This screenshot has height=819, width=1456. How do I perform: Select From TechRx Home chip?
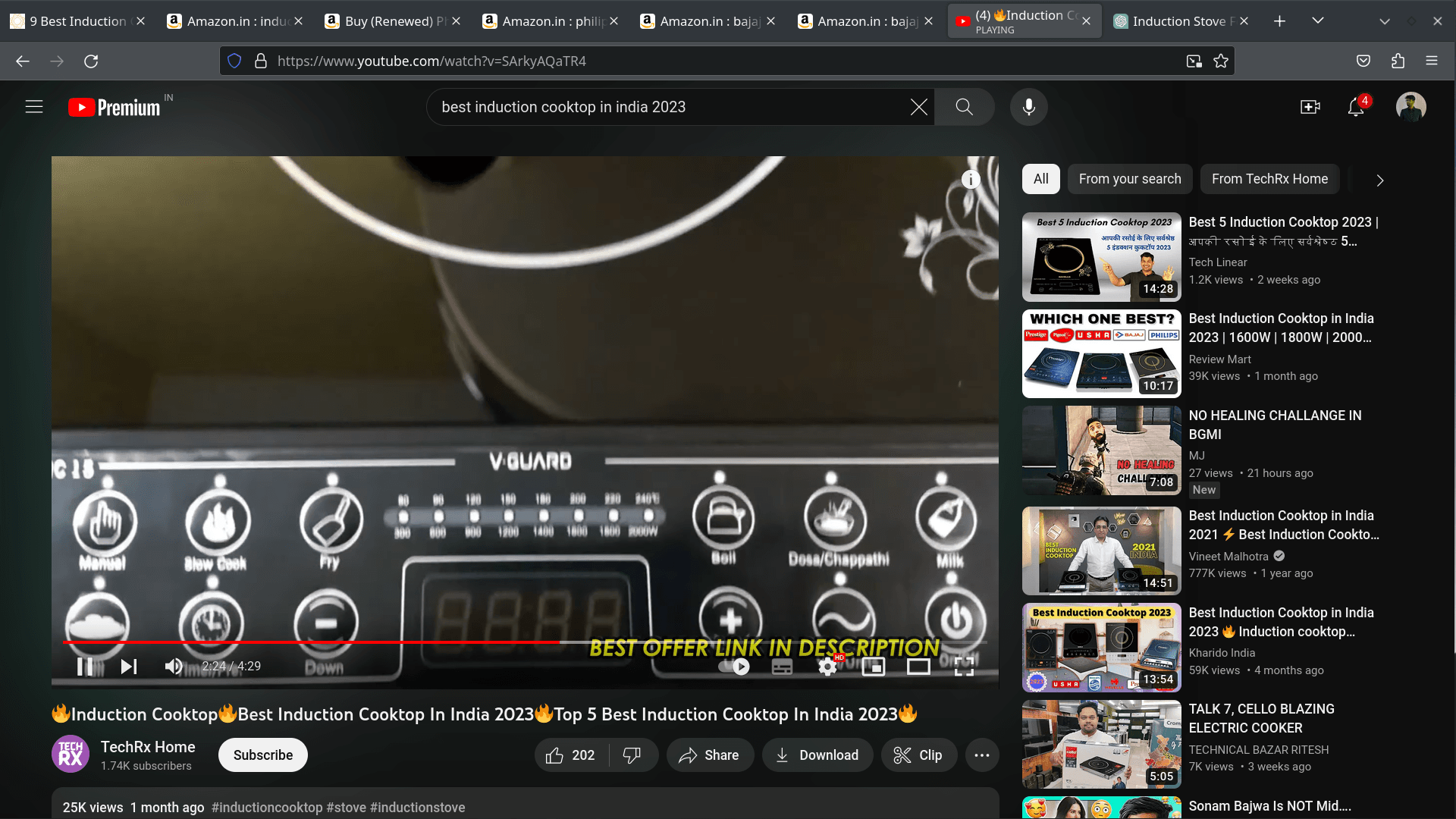tap(1269, 179)
